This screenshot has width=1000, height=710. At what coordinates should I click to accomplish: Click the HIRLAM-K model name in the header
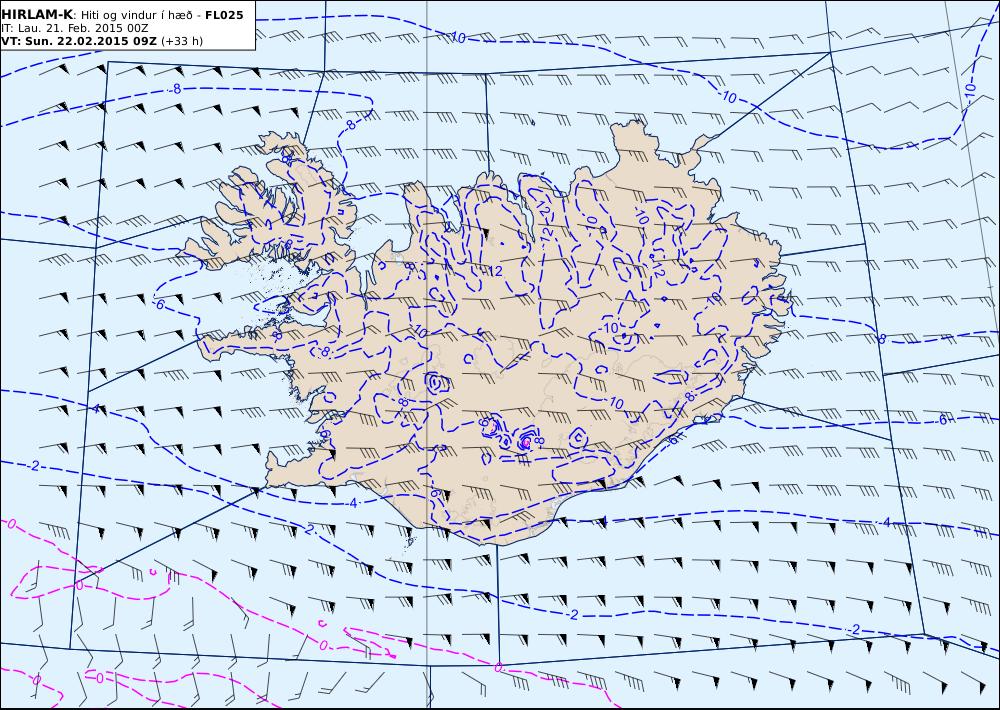click(x=37, y=15)
